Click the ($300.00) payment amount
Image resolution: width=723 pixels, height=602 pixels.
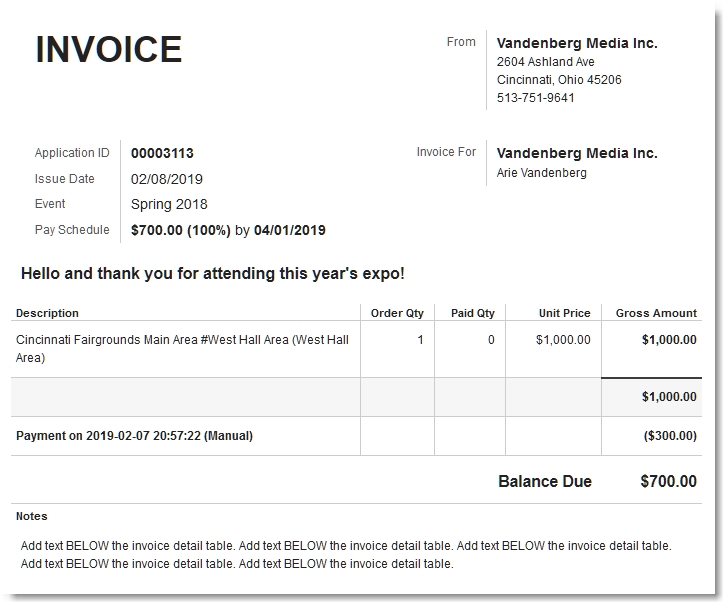coord(670,436)
